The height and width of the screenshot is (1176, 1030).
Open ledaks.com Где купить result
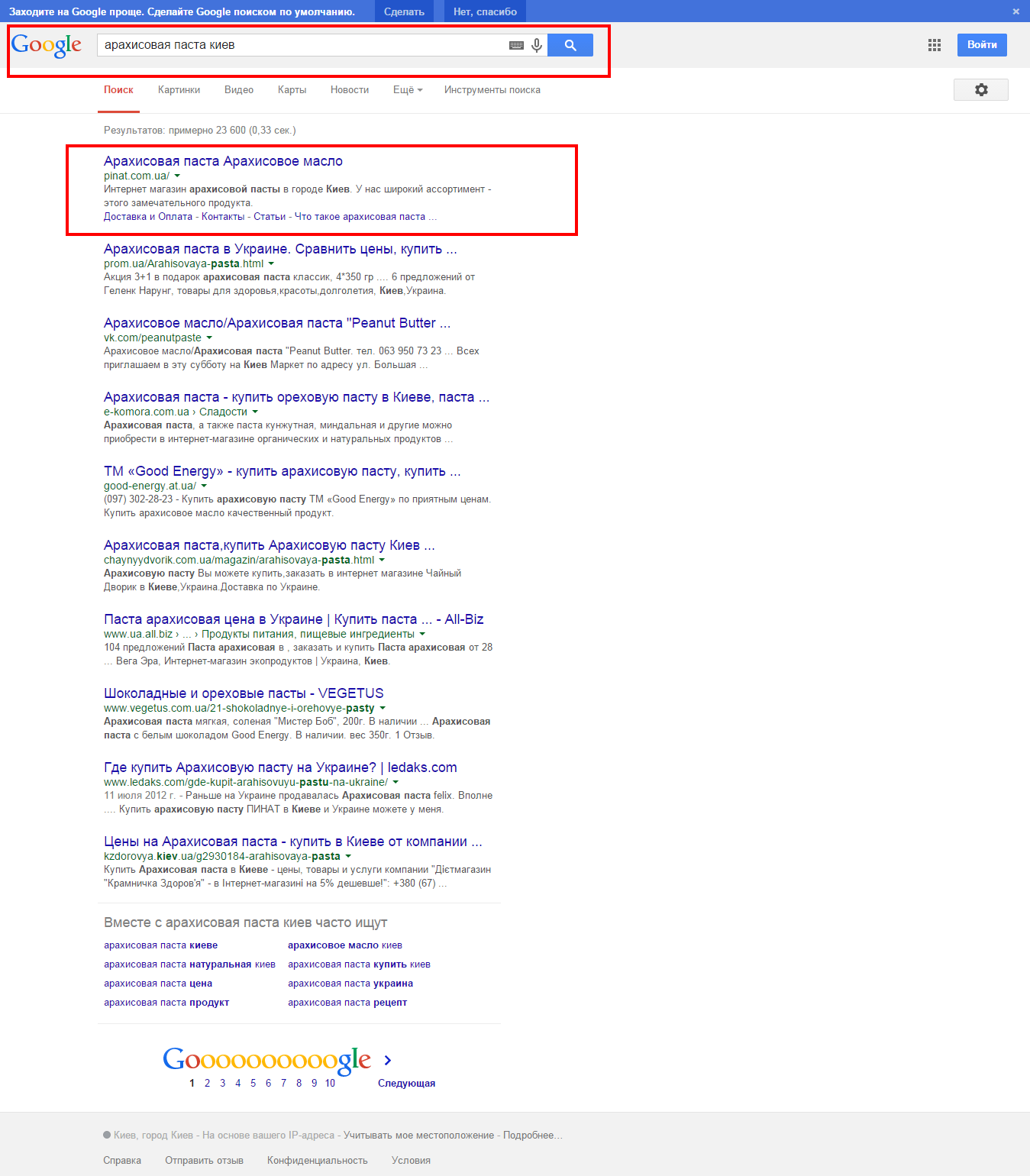[280, 767]
